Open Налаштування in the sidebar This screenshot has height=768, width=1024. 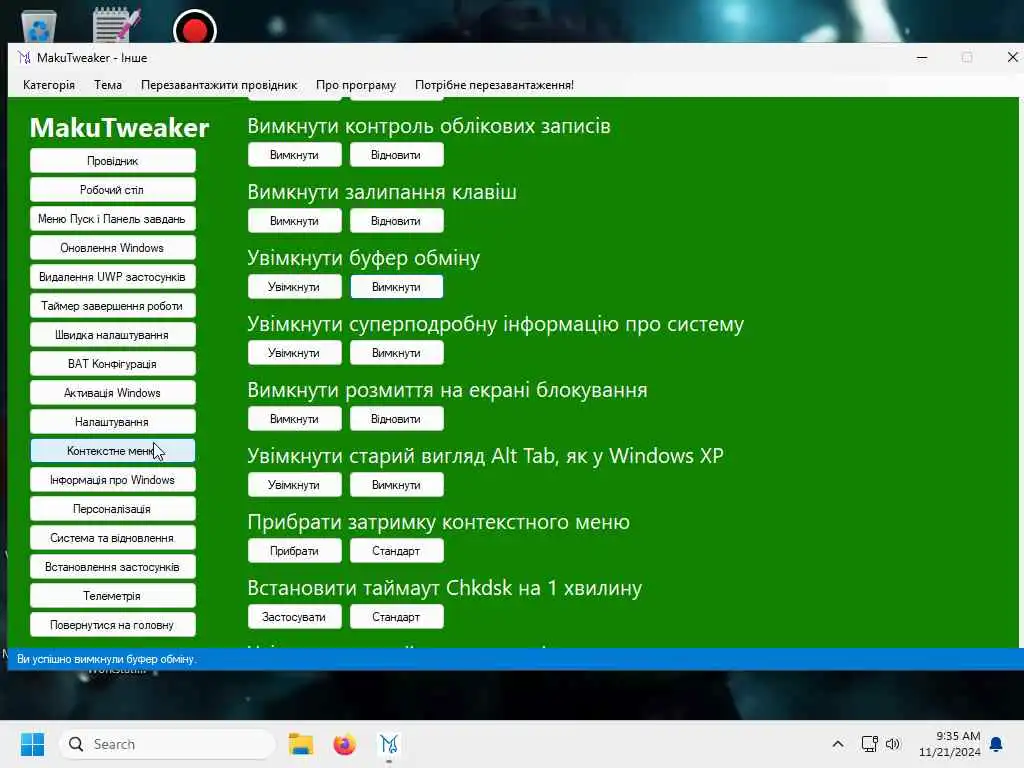coord(112,422)
